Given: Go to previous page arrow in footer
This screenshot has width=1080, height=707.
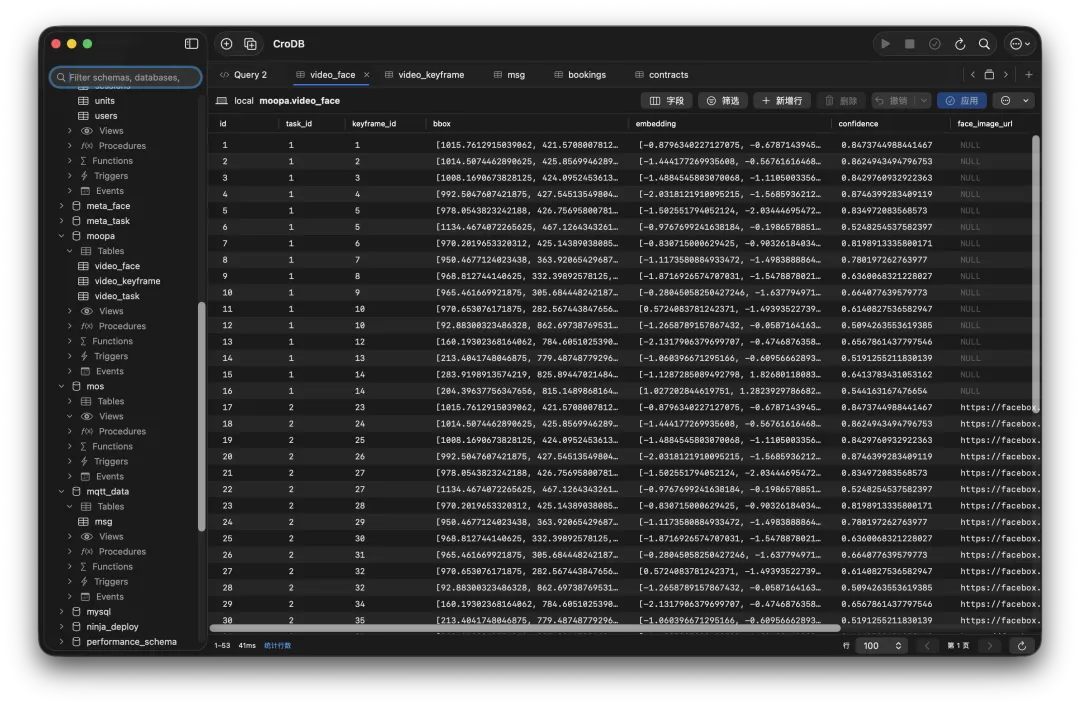Looking at the screenshot, I should (927, 646).
